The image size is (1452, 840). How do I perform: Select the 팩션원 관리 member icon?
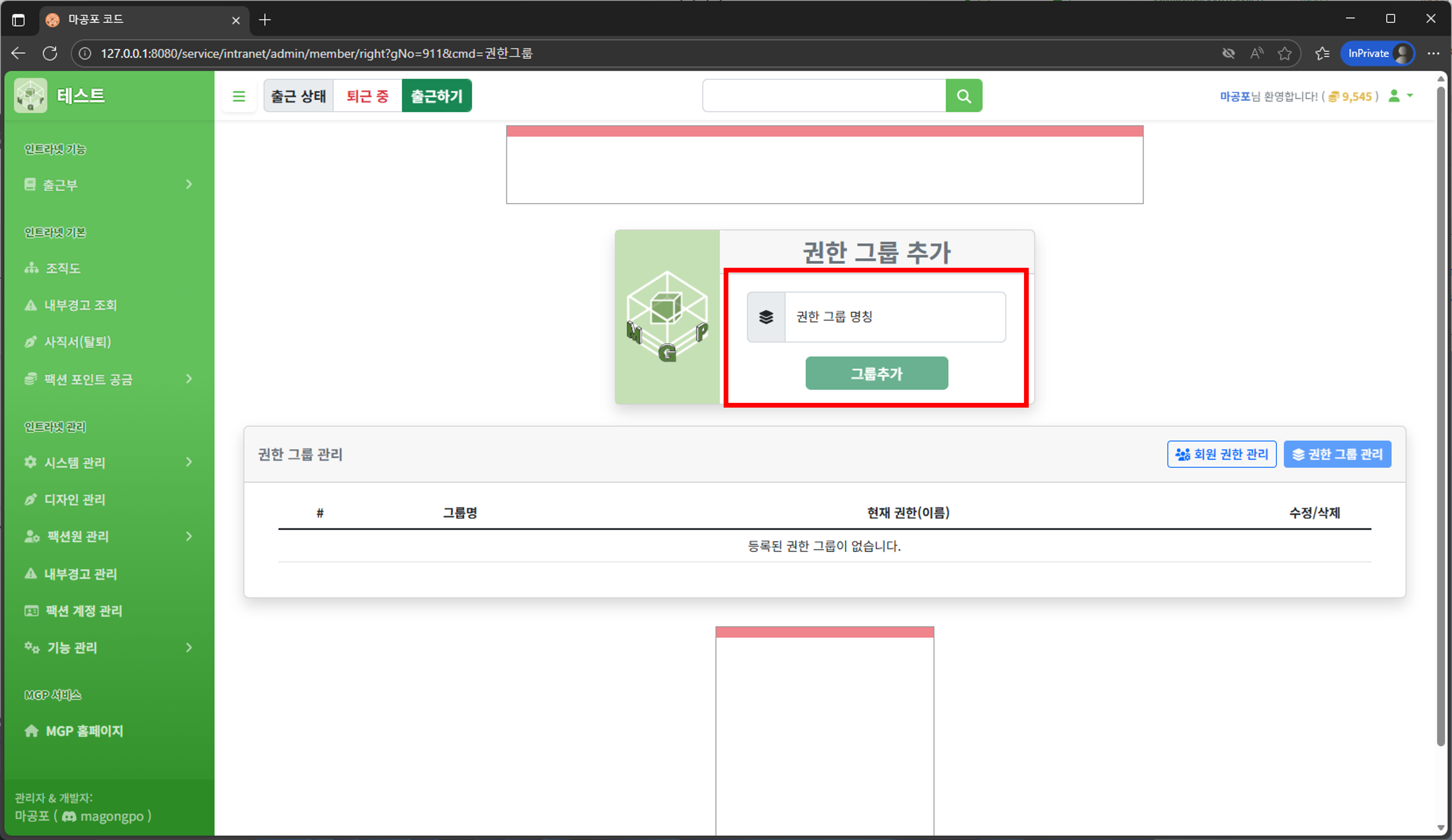(x=31, y=536)
